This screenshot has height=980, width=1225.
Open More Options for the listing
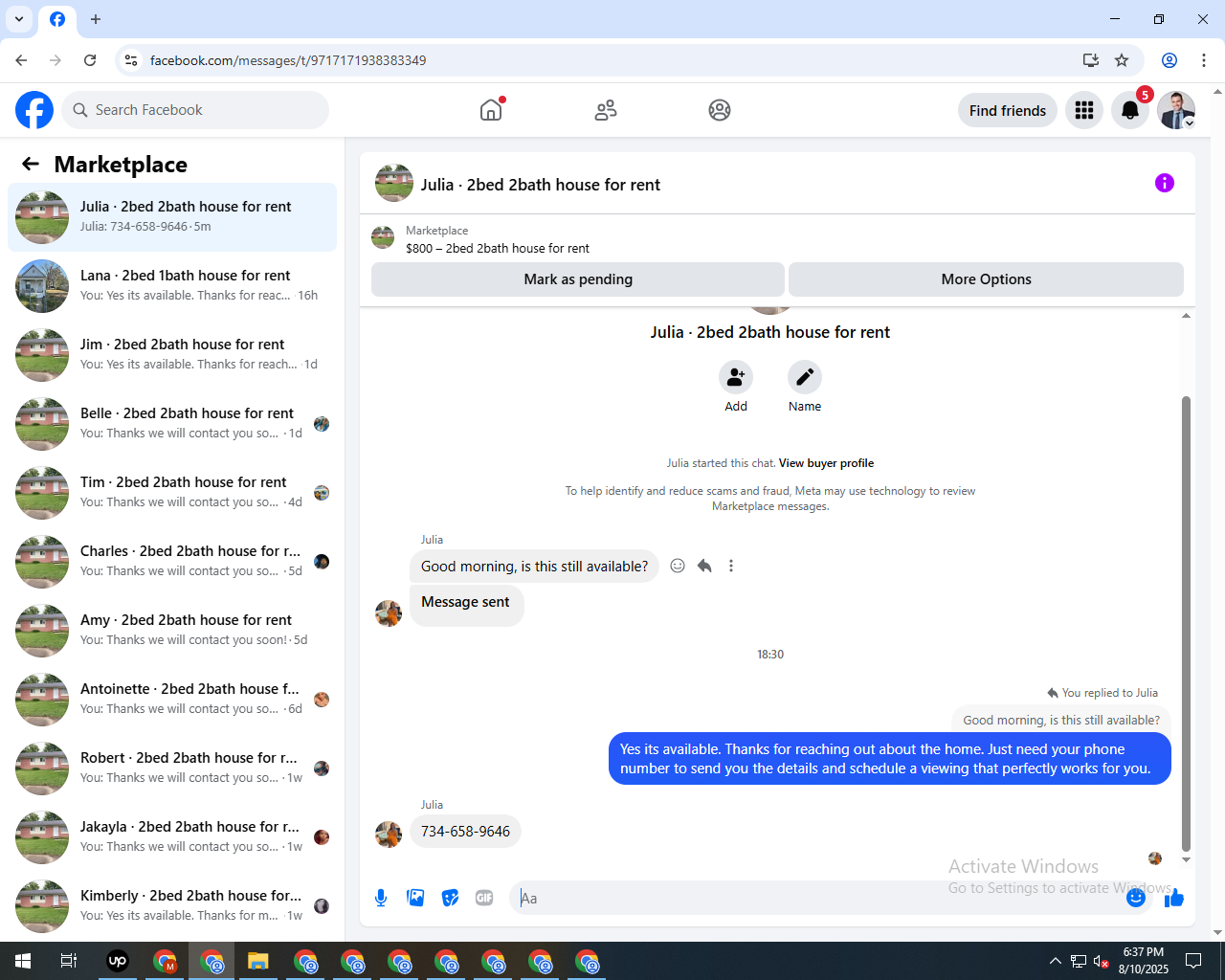click(986, 279)
